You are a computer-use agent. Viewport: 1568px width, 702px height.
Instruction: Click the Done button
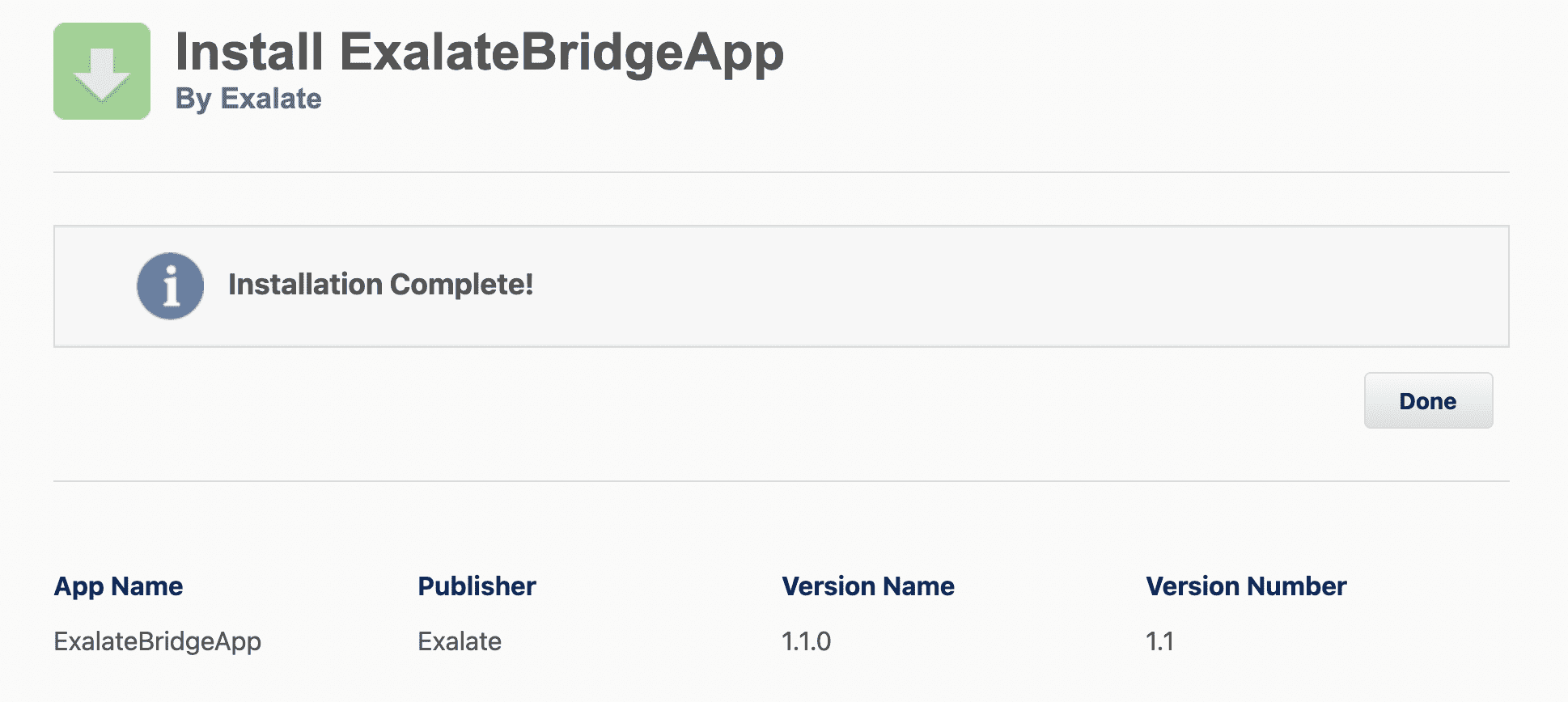[x=1427, y=400]
